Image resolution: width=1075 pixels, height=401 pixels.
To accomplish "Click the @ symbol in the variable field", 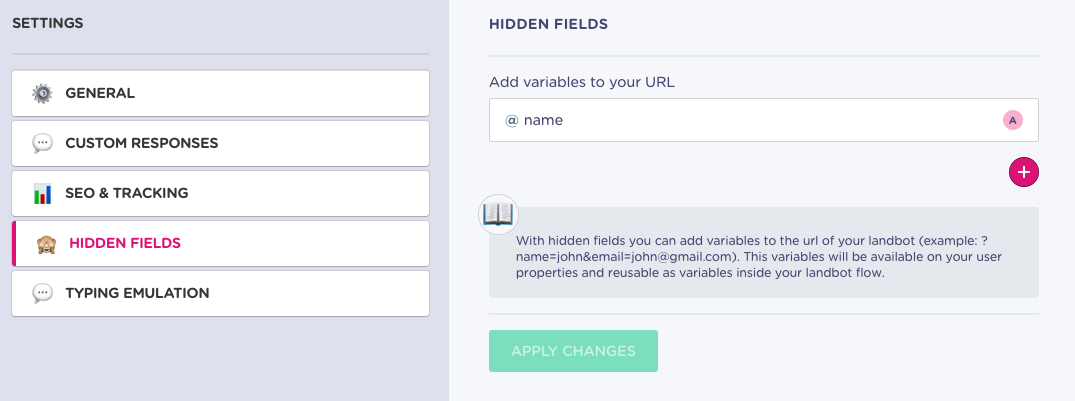I will [511, 120].
